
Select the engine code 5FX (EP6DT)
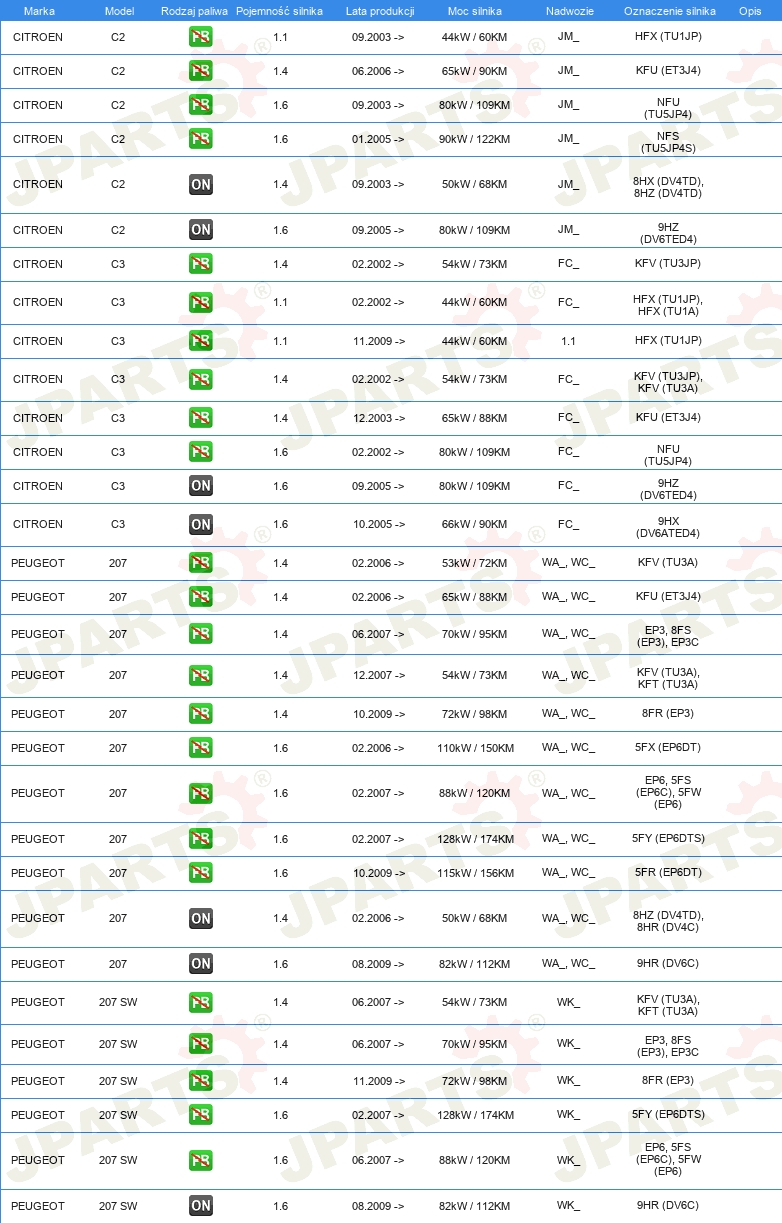click(668, 747)
